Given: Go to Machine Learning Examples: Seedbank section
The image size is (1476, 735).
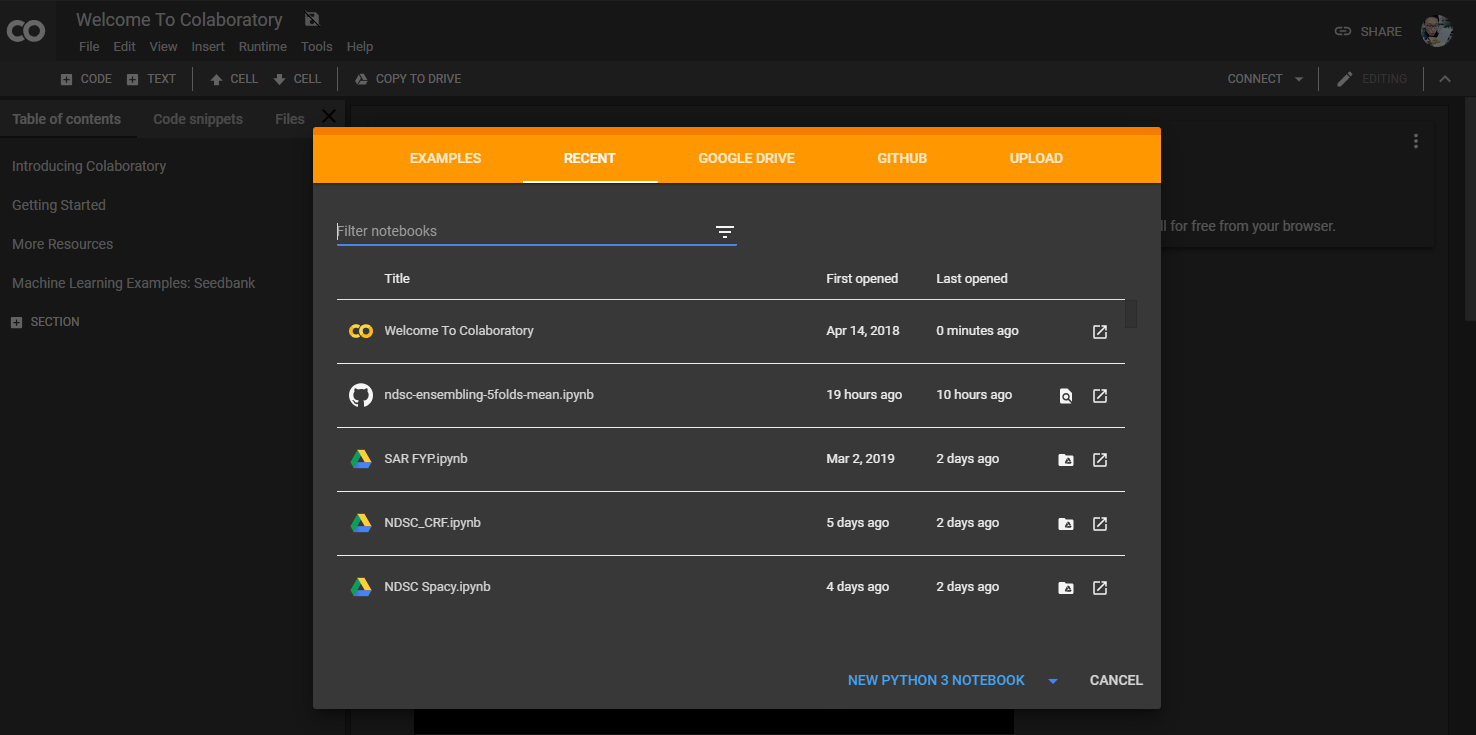Looking at the screenshot, I should (133, 283).
